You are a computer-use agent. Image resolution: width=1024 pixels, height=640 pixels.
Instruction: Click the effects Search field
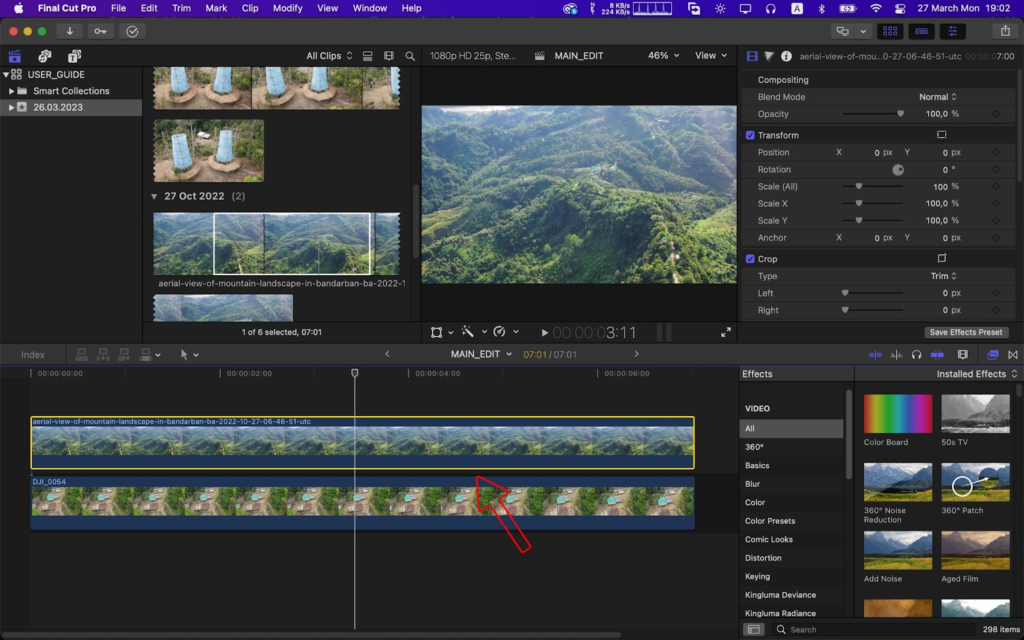[874, 630]
